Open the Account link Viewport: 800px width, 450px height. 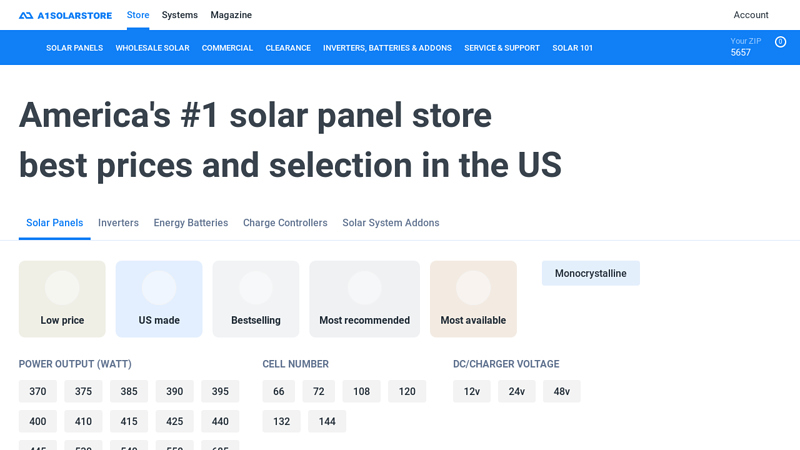[751, 15]
